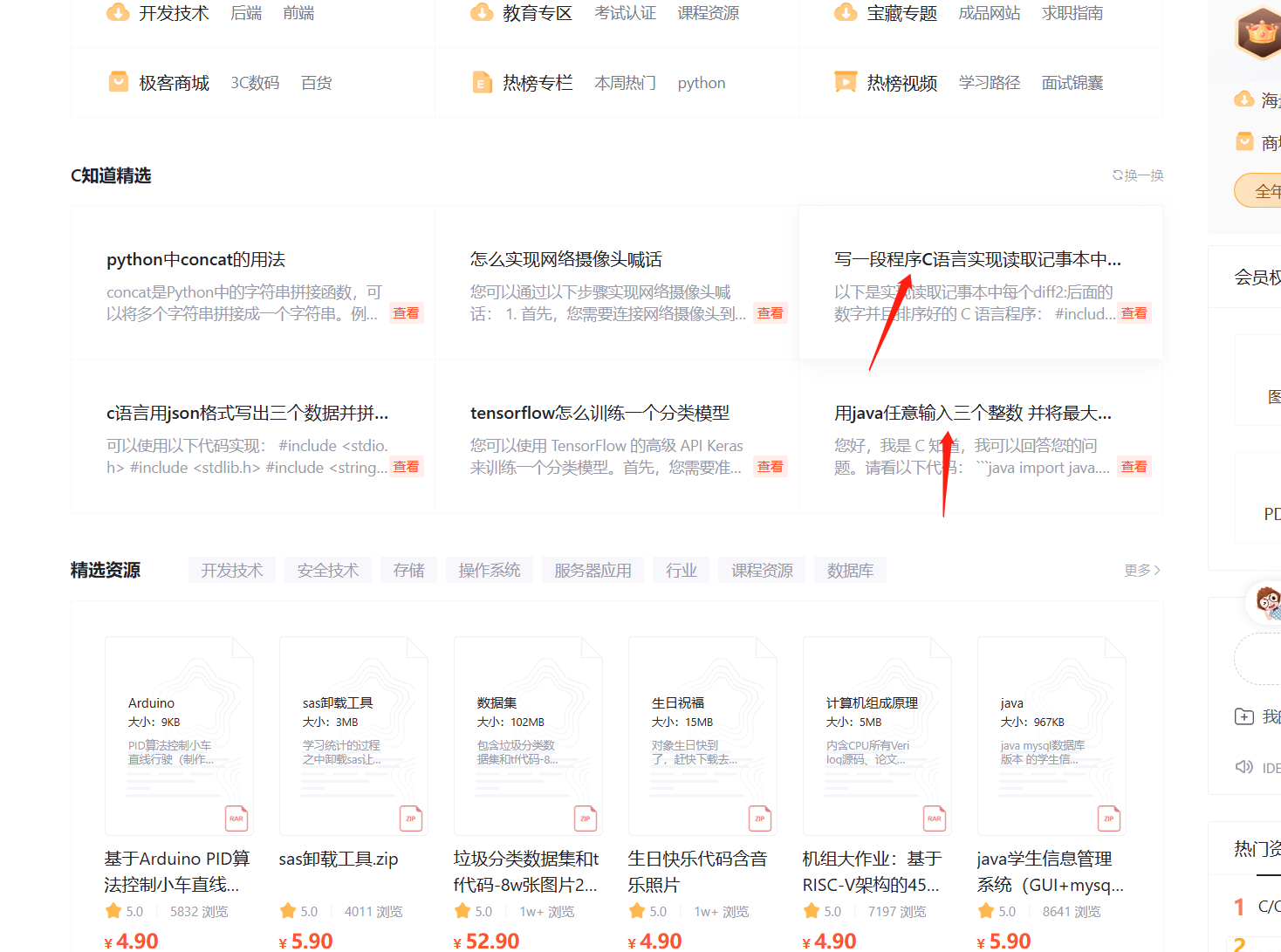The height and width of the screenshot is (952, 1281).
Task: Click the cloud icon beside 教育专区
Action: coord(482,12)
